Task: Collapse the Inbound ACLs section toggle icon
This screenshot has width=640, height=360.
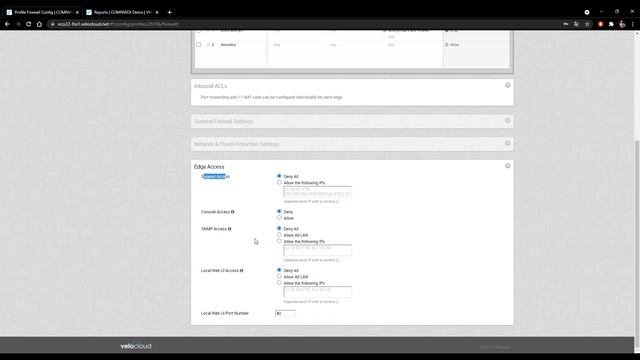Action: 507,85
